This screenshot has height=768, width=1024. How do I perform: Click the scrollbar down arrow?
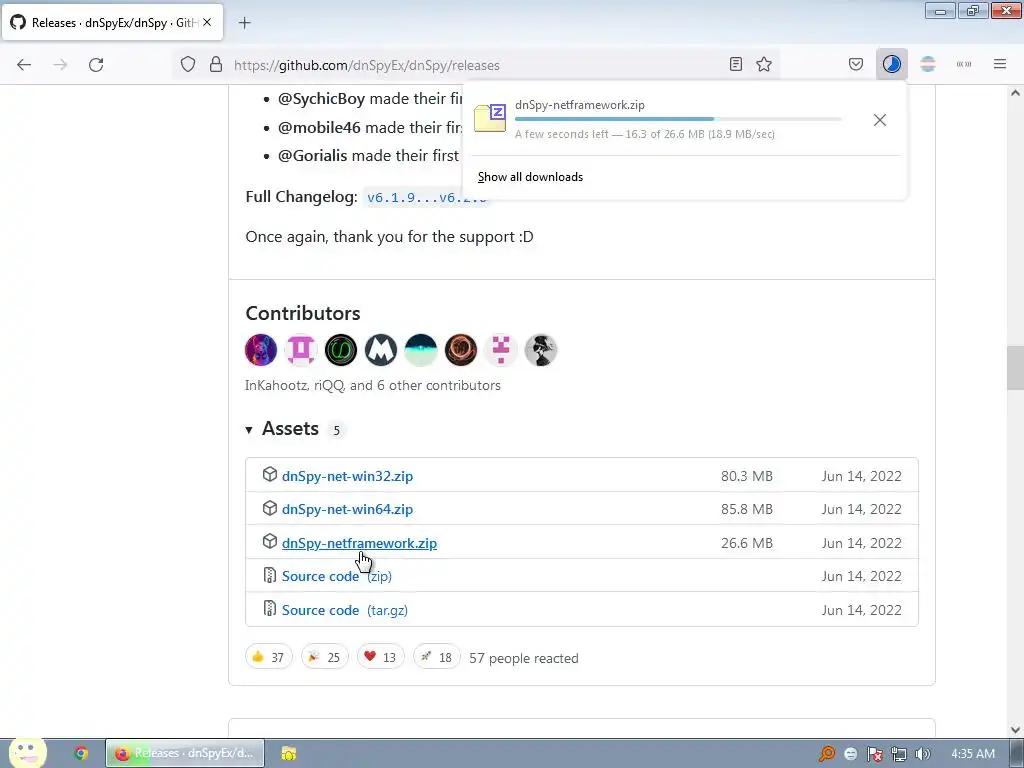pos(1015,729)
